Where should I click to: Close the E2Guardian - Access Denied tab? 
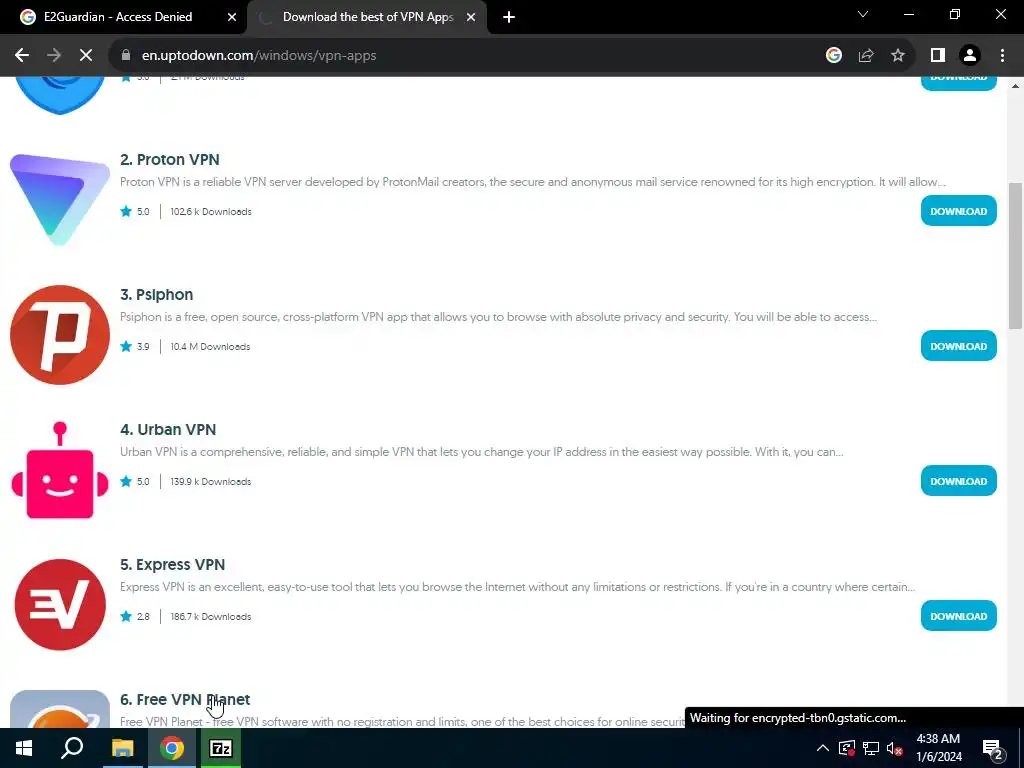[x=232, y=17]
